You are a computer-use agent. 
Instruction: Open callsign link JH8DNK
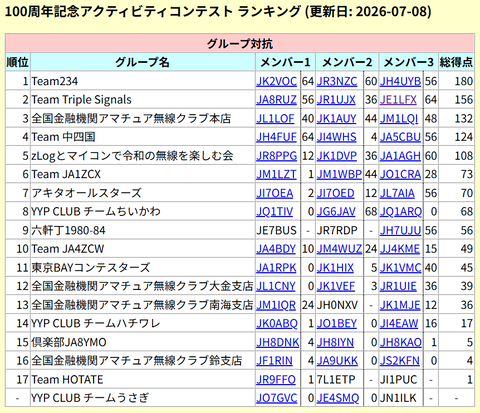tap(278, 343)
